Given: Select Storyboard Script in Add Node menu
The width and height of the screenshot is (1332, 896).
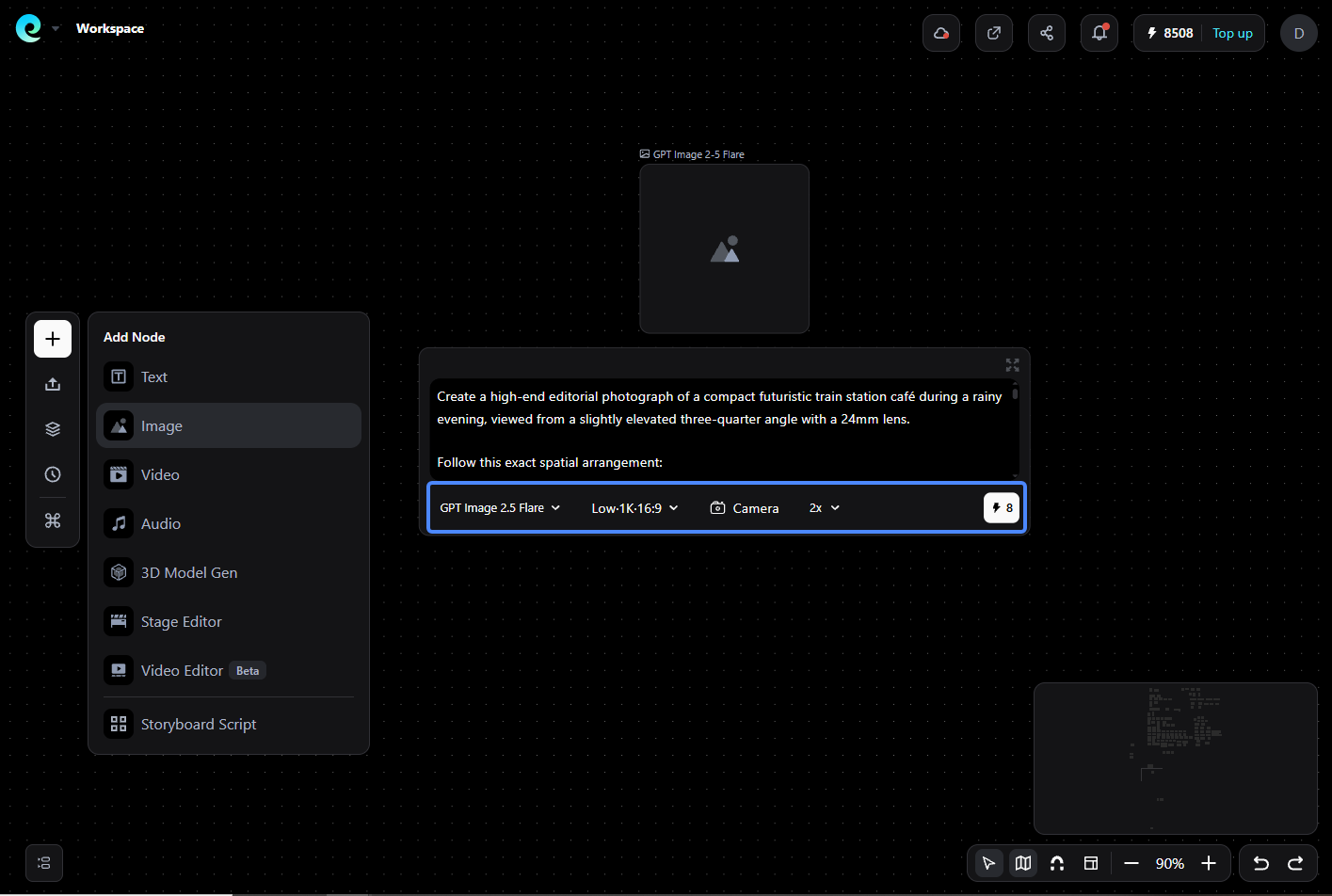Looking at the screenshot, I should coord(229,724).
